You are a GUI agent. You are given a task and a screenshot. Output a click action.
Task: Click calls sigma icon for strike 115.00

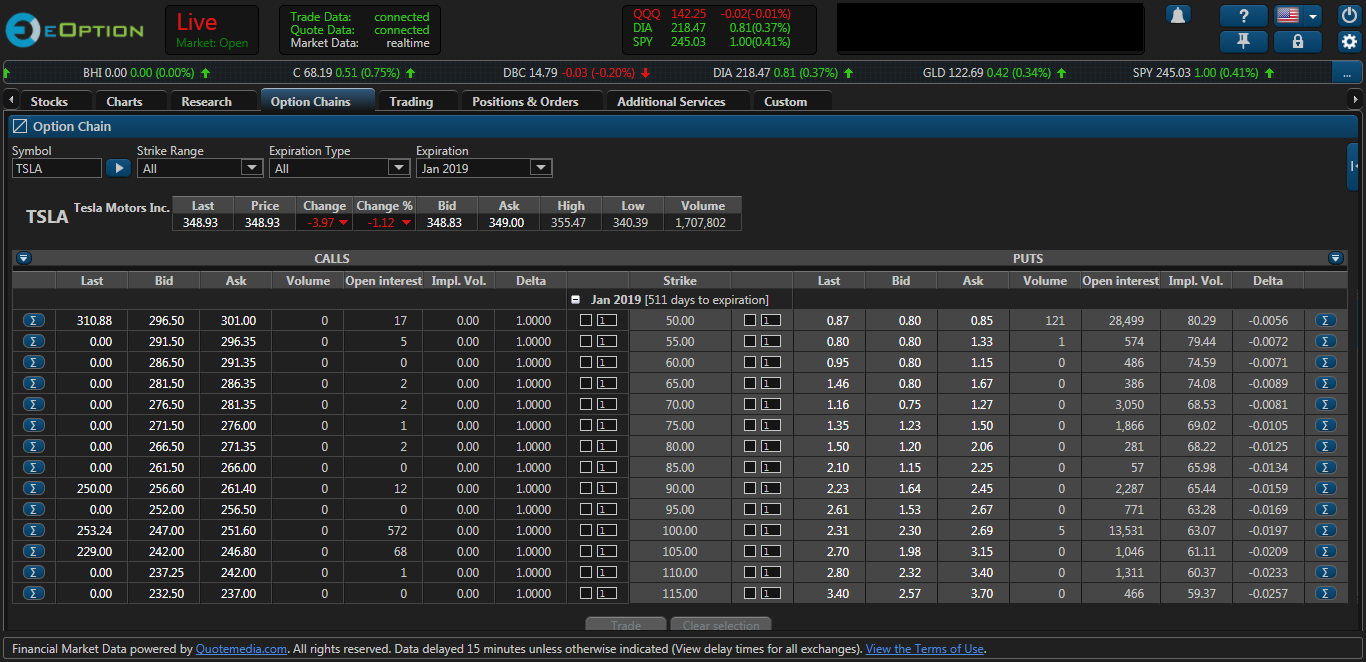(x=34, y=593)
